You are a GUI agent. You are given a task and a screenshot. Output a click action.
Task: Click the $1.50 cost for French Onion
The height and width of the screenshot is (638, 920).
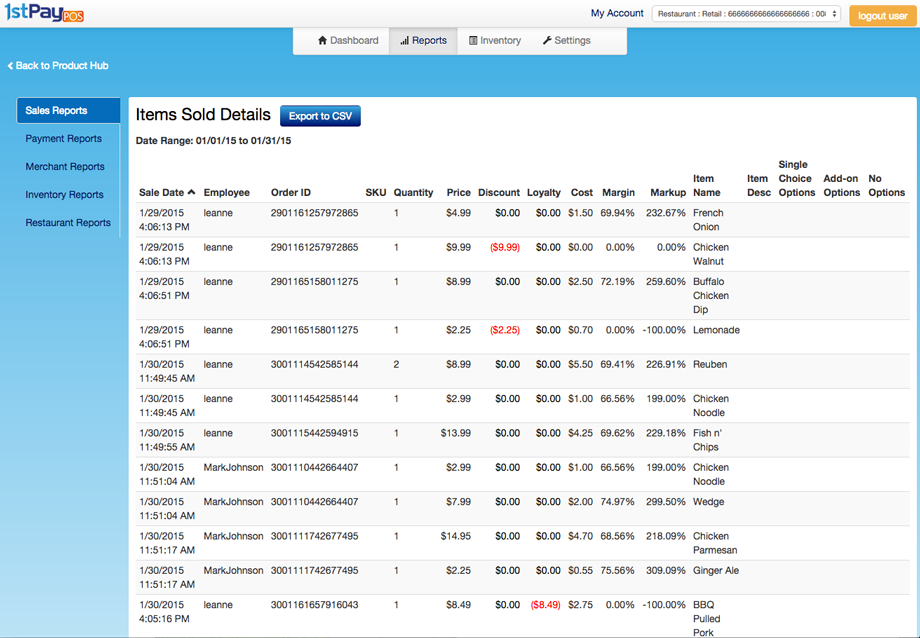580,213
